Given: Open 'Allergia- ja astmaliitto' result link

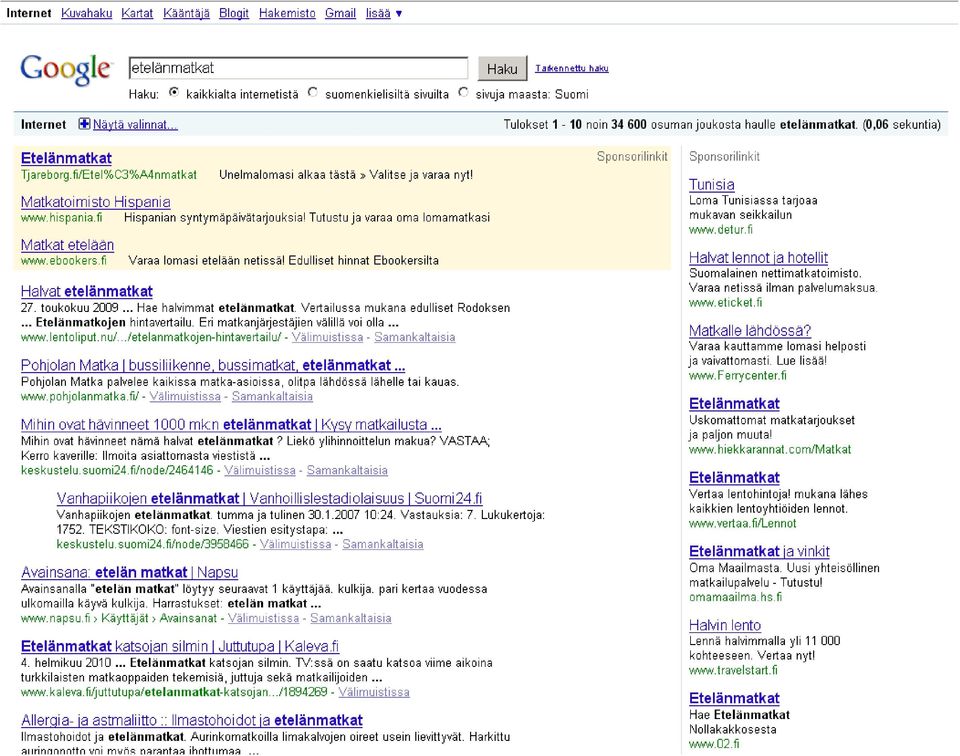Looking at the screenshot, I should click(x=192, y=720).
